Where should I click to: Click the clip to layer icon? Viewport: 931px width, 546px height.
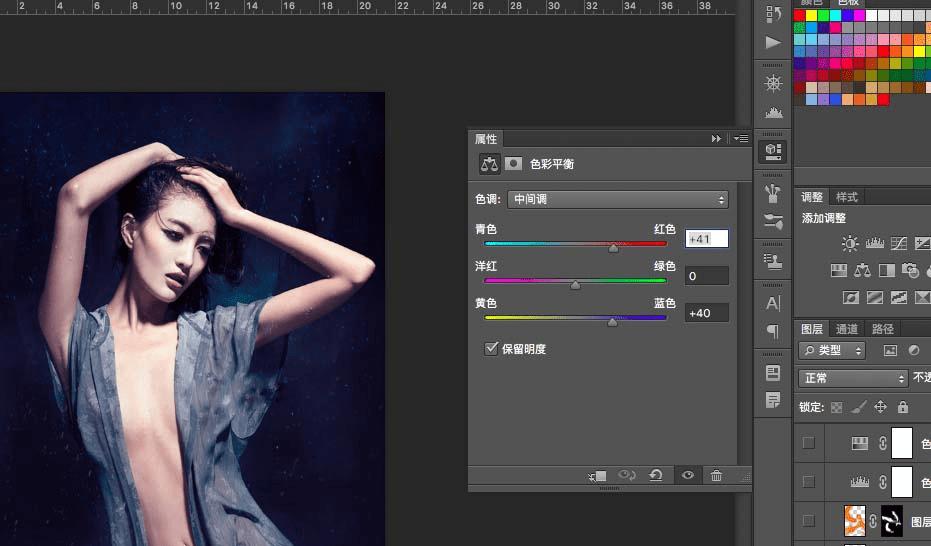pyautogui.click(x=598, y=476)
